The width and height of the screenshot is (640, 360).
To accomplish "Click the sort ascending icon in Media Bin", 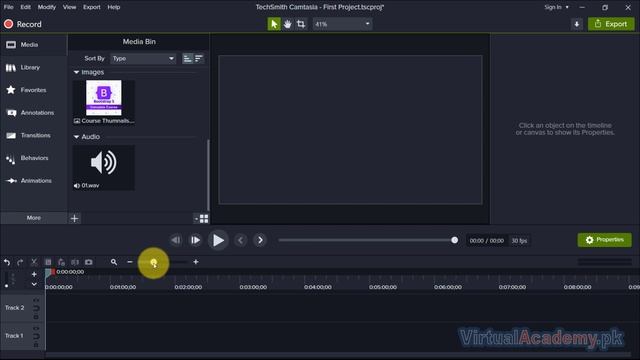I will 187,59.
